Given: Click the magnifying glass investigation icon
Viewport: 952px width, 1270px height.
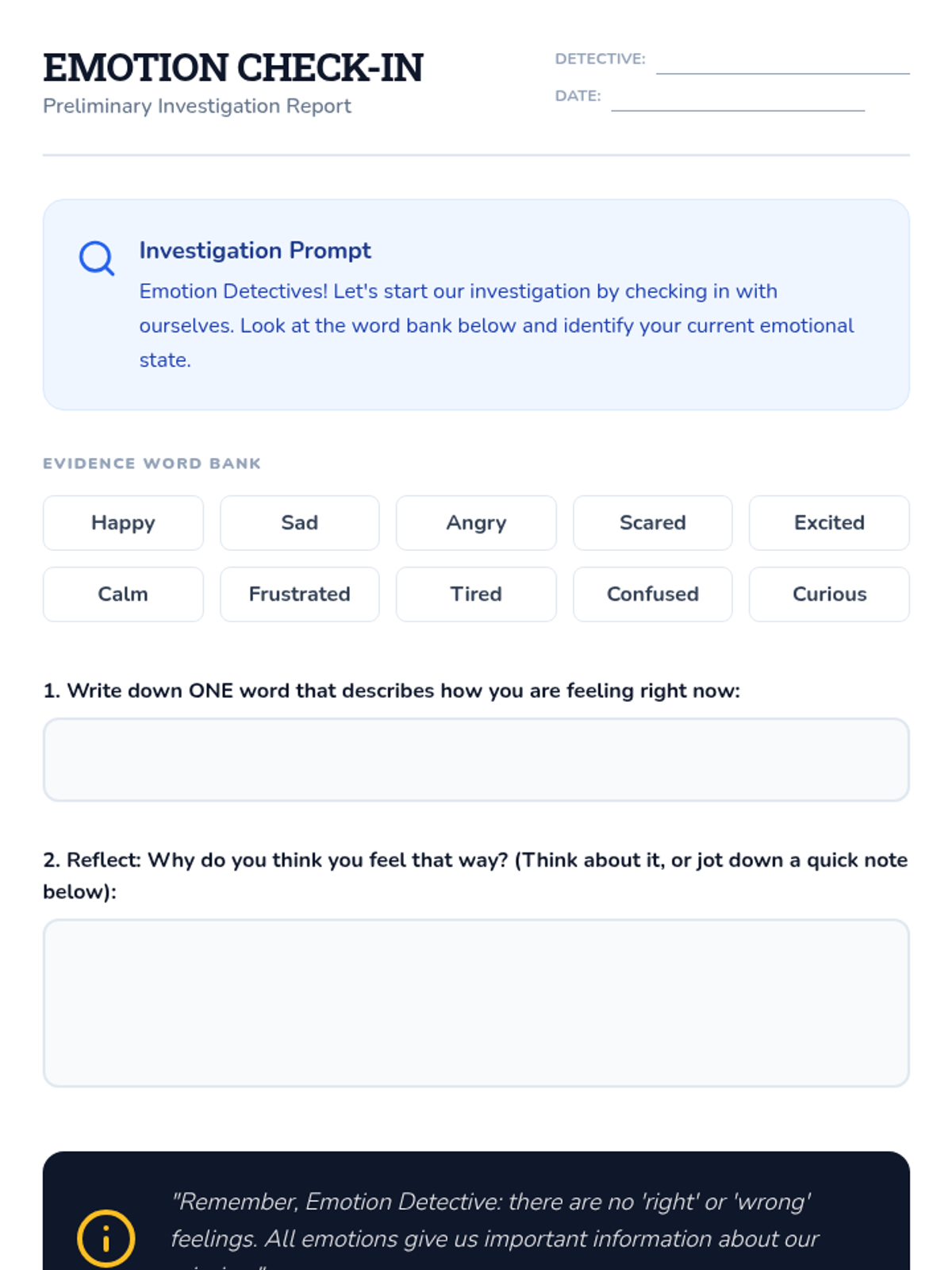Looking at the screenshot, I should [x=96, y=258].
